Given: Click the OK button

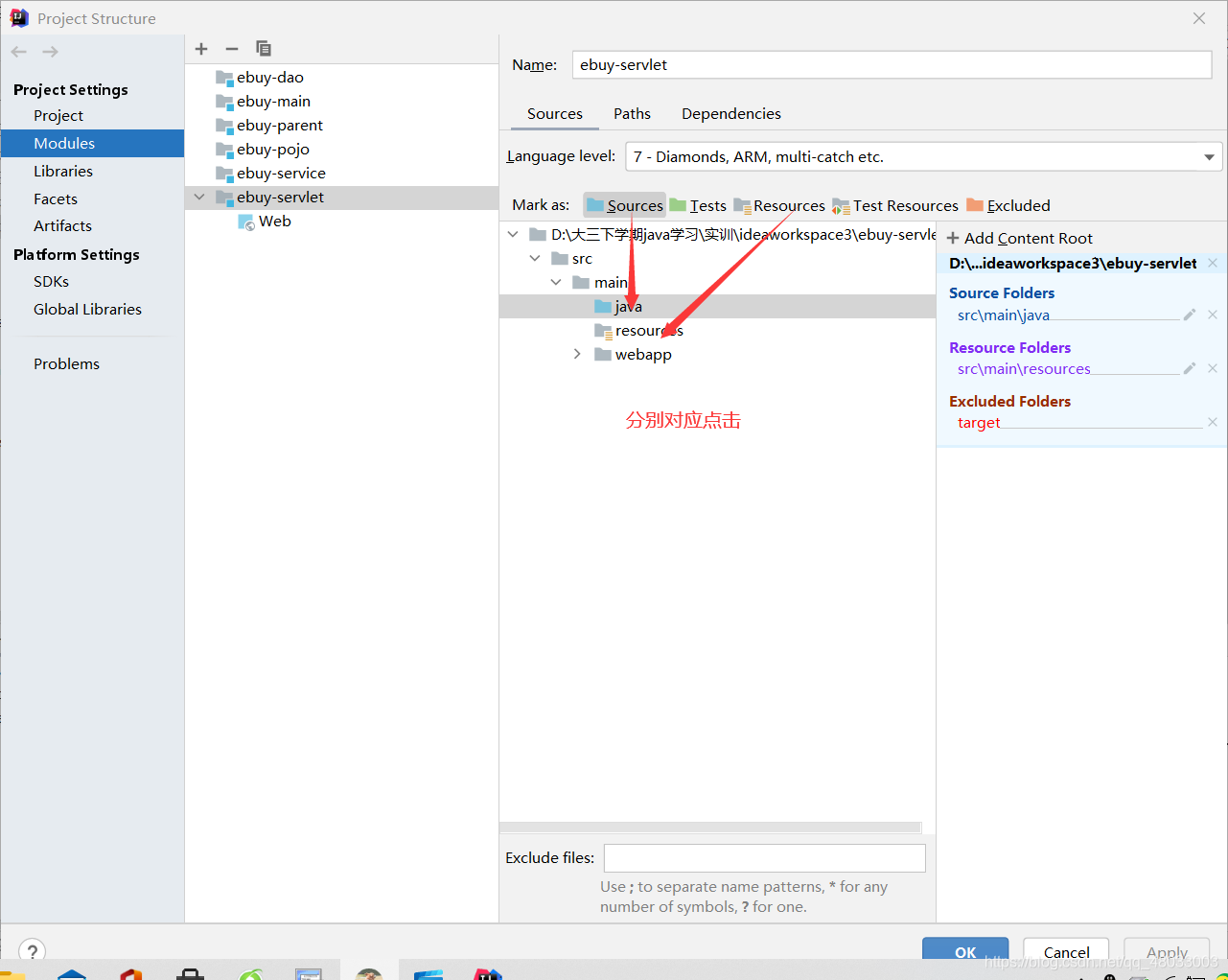Looking at the screenshot, I should 965,951.
